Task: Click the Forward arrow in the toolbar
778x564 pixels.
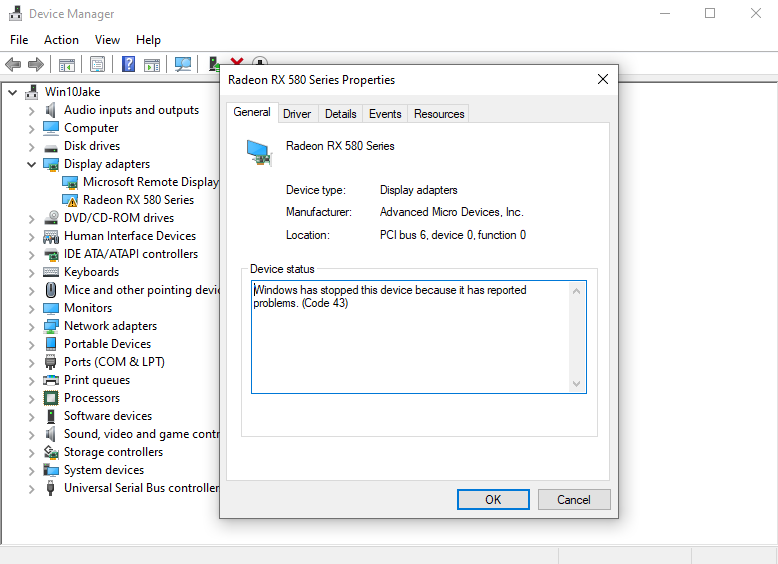Action: click(x=36, y=64)
